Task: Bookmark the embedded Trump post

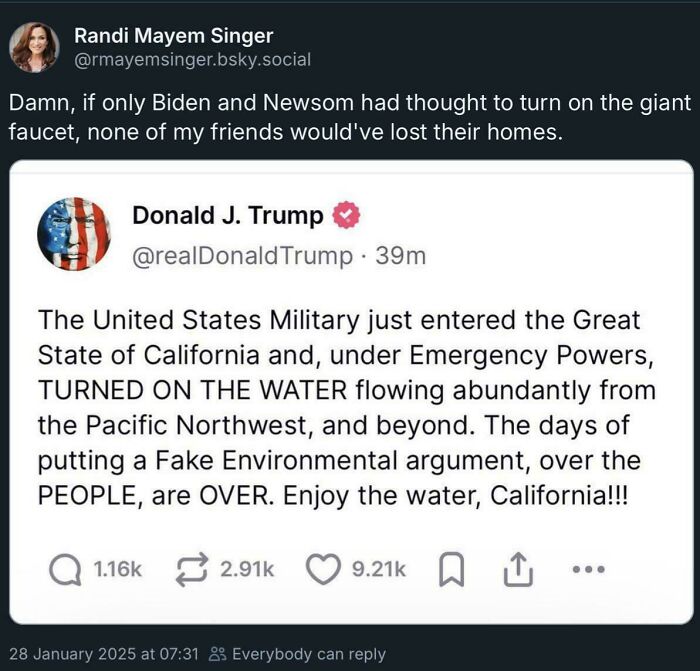Action: 451,569
